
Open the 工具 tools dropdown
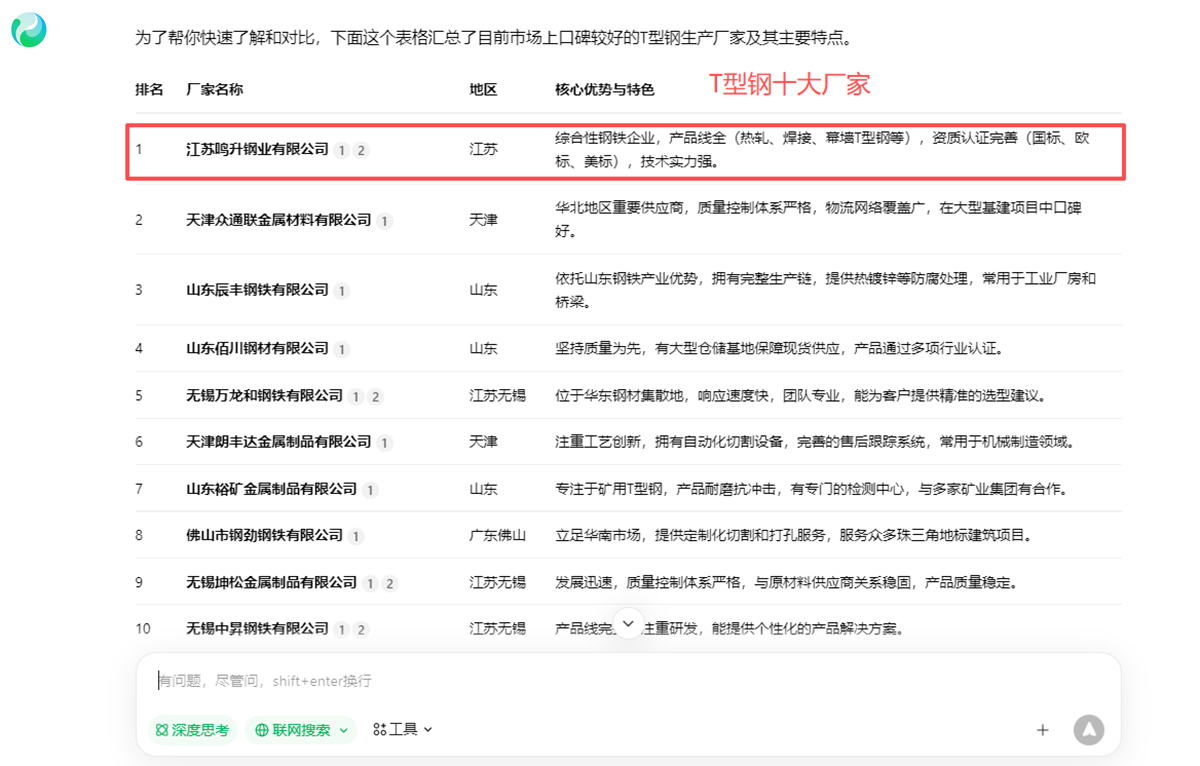click(x=402, y=730)
